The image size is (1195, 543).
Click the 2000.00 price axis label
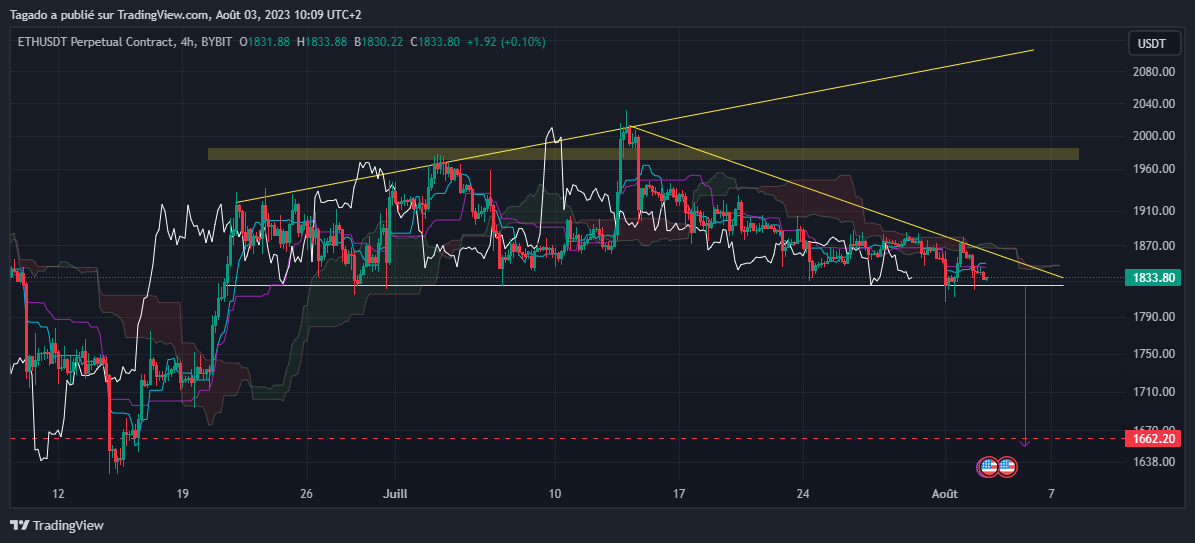pyautogui.click(x=1152, y=136)
